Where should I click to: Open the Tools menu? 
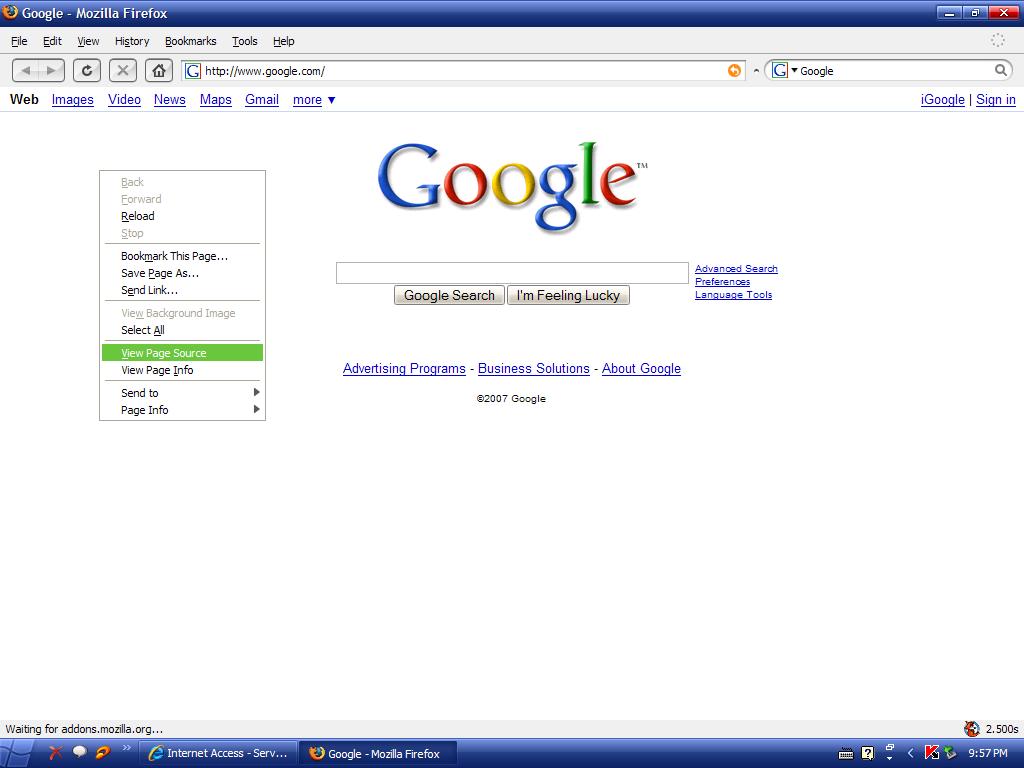(245, 41)
